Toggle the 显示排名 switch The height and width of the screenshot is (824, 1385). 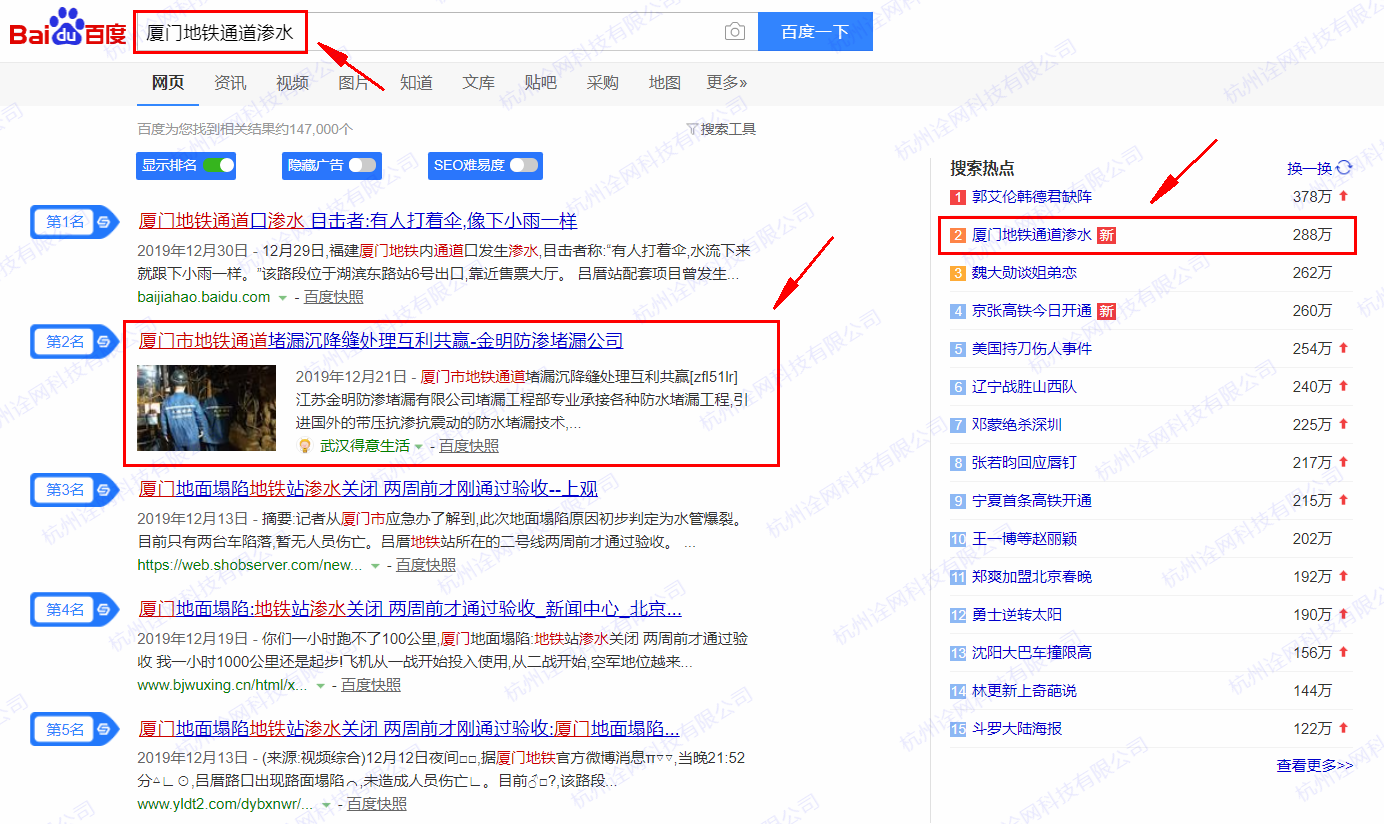[218, 165]
